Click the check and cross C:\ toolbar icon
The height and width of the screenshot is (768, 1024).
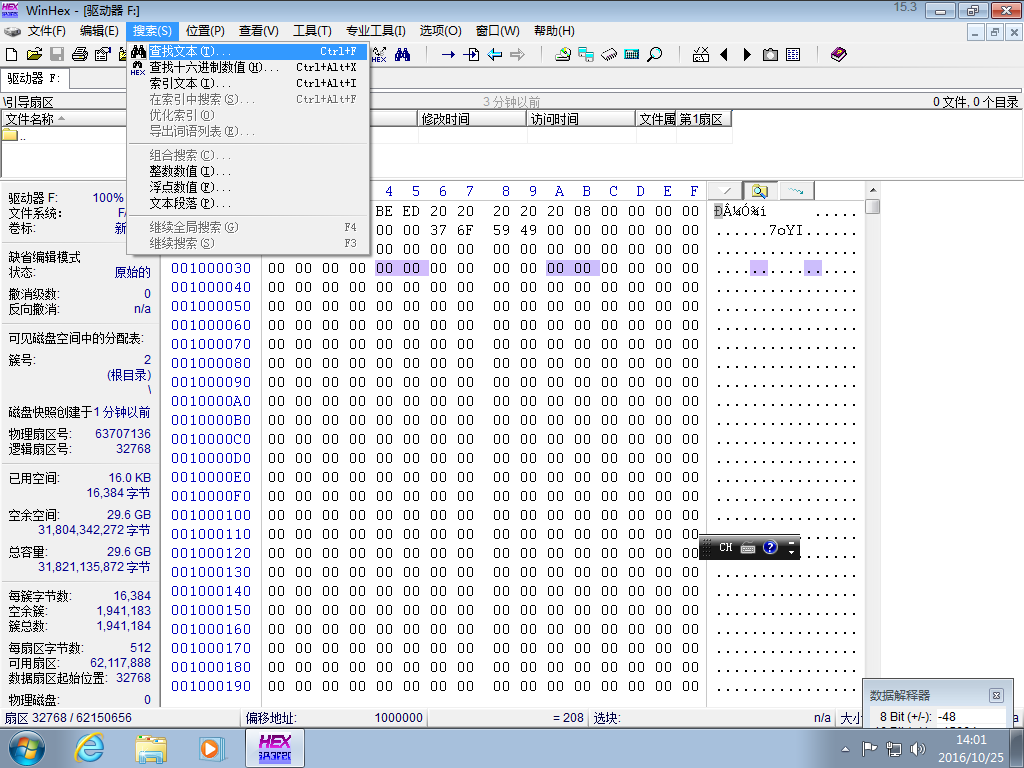point(701,54)
